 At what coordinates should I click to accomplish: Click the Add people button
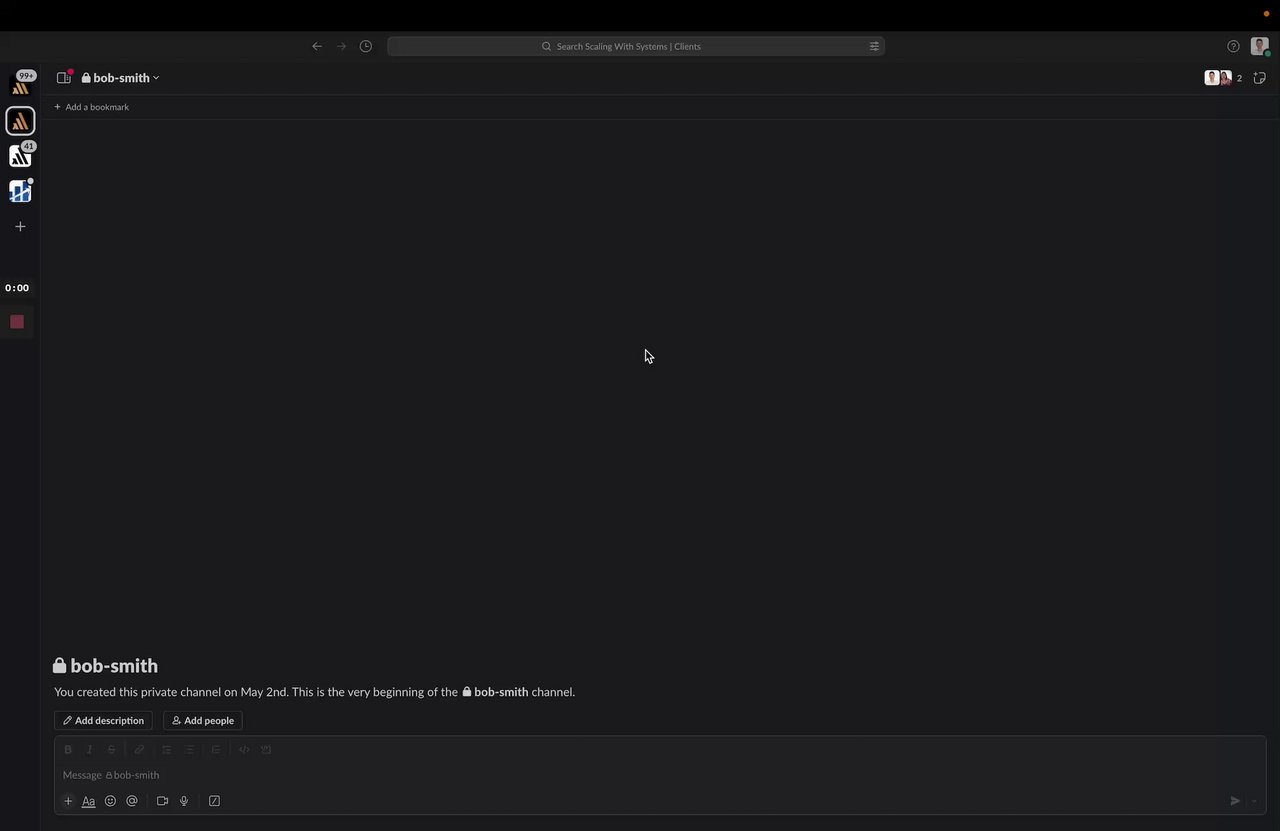[x=203, y=720]
